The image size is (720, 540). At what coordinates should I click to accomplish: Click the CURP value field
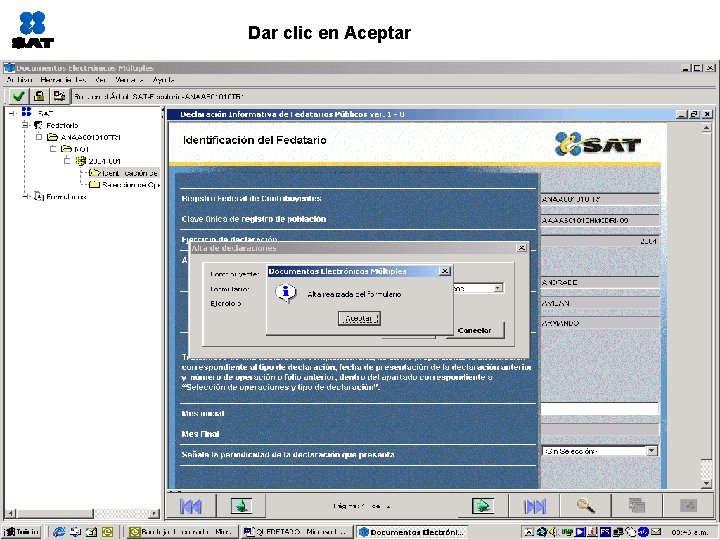point(600,220)
